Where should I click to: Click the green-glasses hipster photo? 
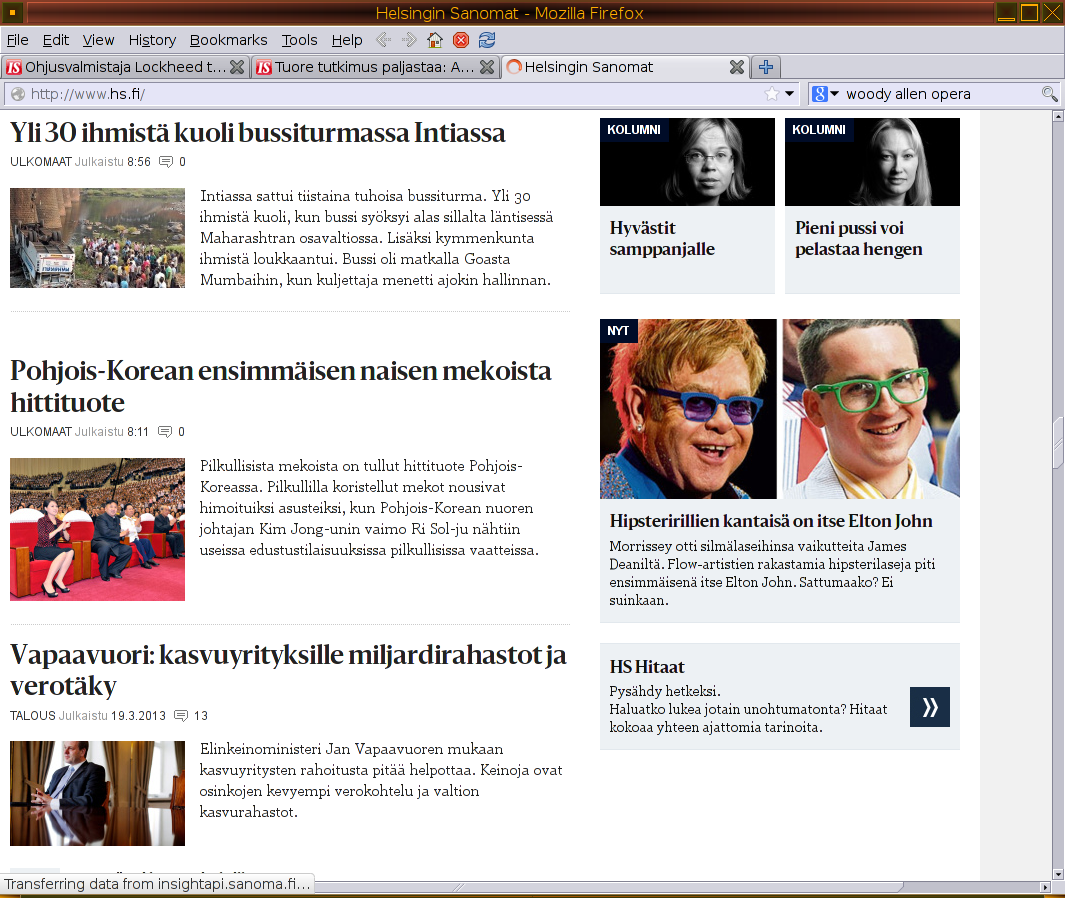point(871,409)
